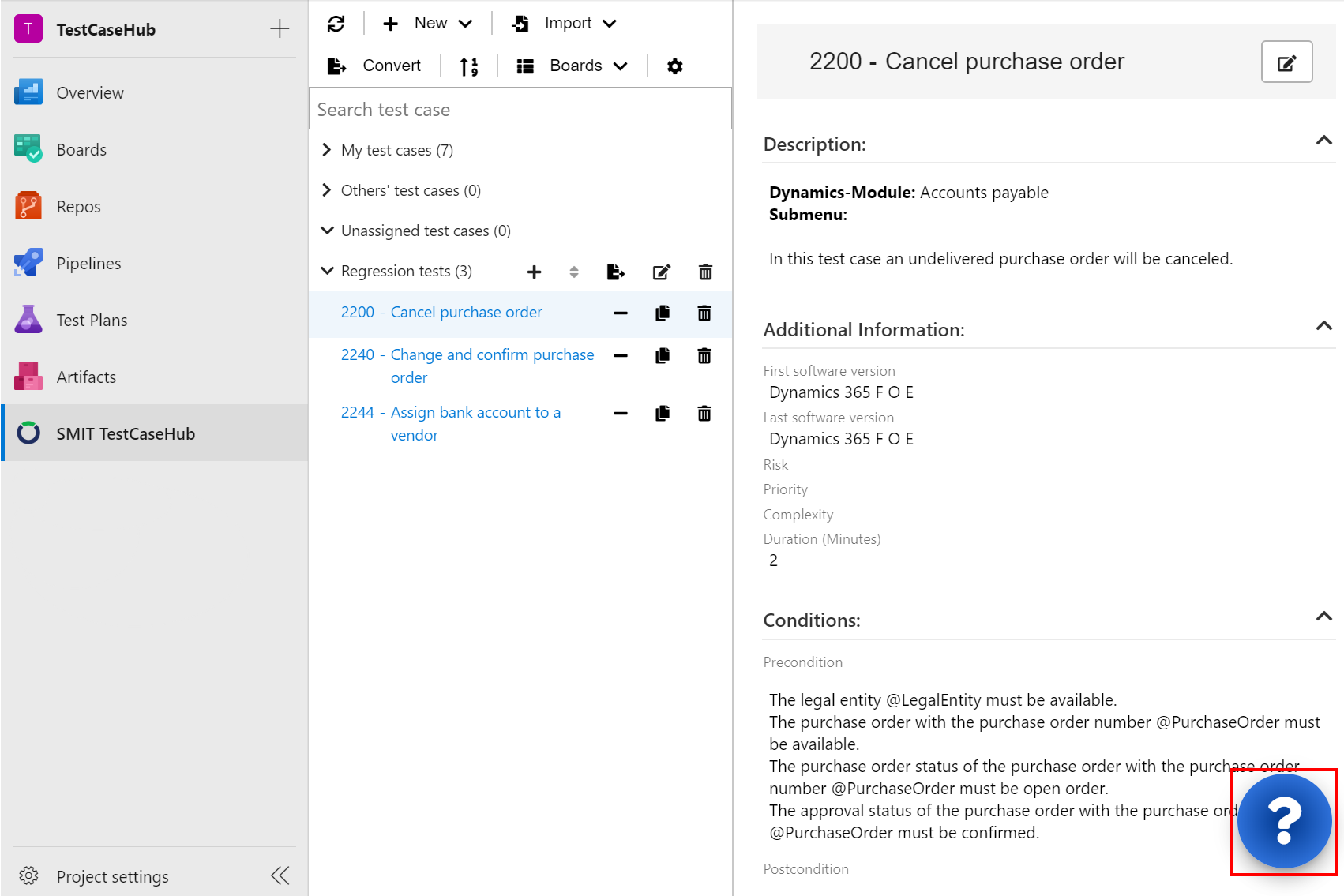1344x896 pixels.
Task: Remove test case 2200 with minus icon
Action: coord(621,313)
